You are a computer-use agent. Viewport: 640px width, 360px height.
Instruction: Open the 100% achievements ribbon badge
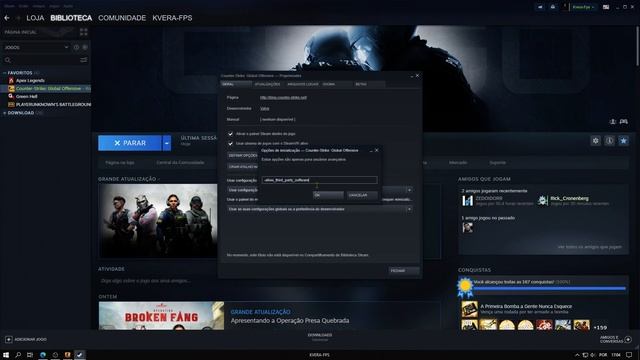pyautogui.click(x=465, y=288)
